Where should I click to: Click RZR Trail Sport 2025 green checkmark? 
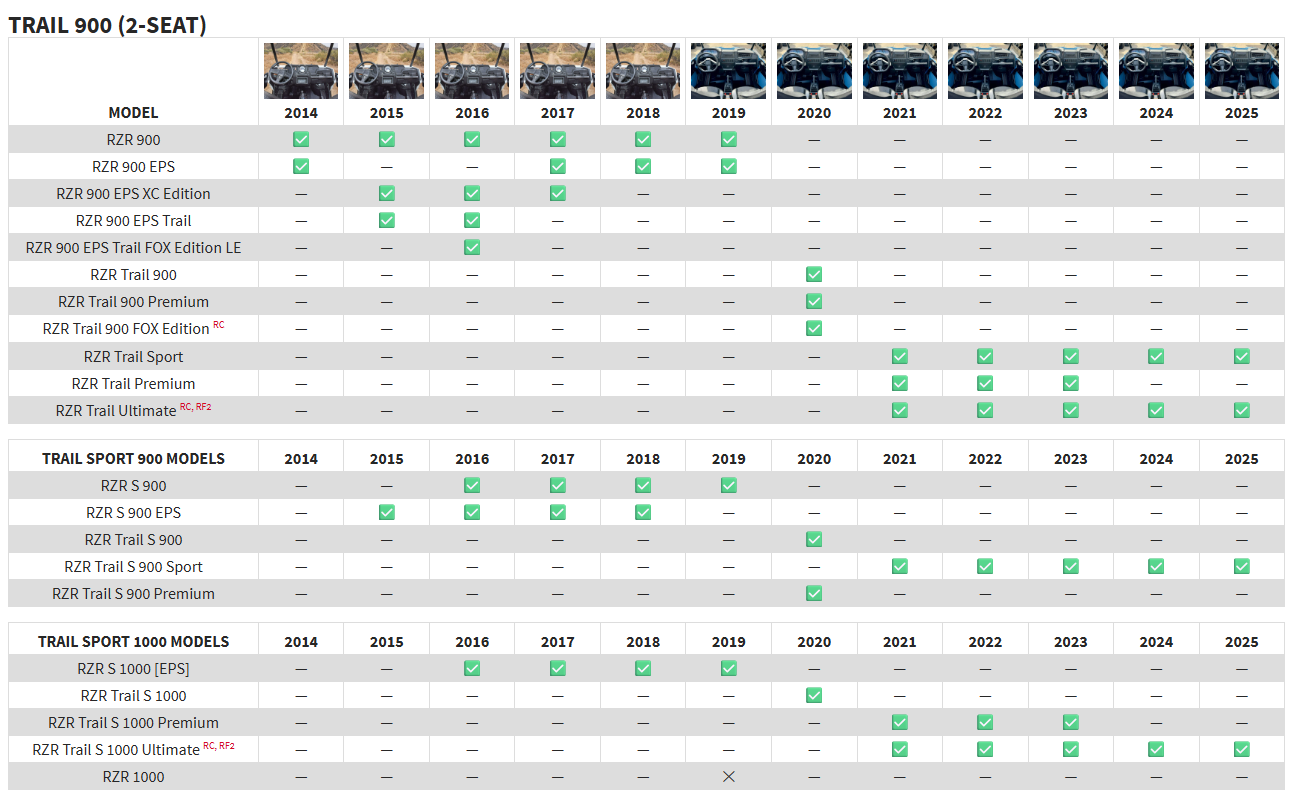(1241, 356)
